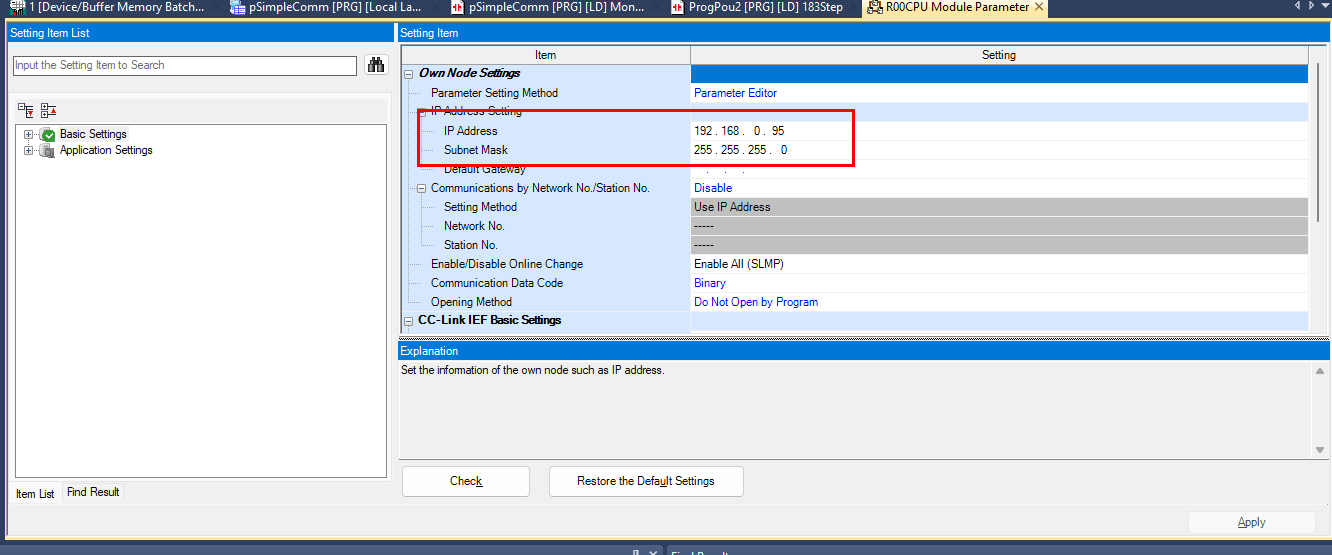Click Communication Data Code row label

click(497, 283)
